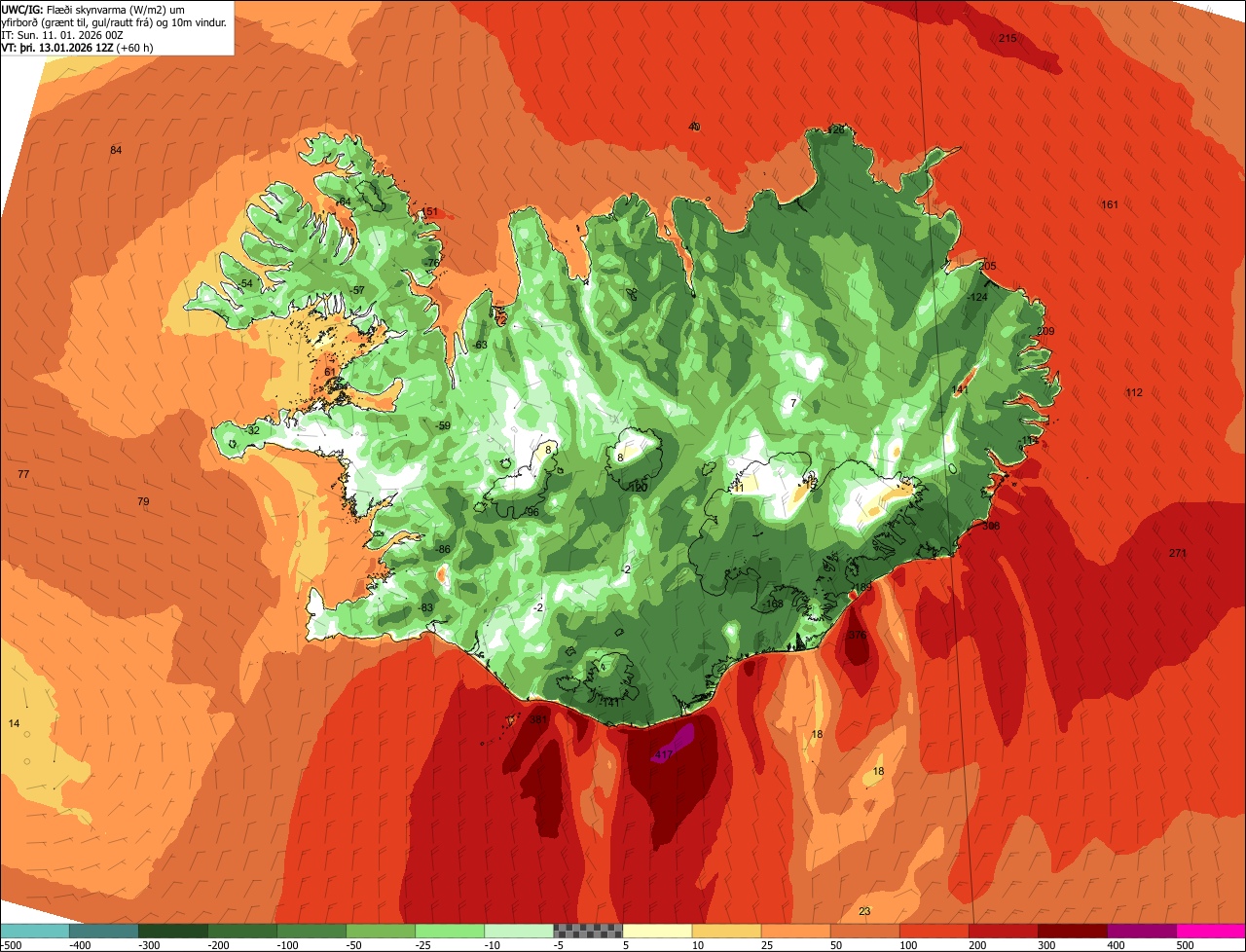Click the '-32' flux value on Snæfellsnes peninsula

(x=252, y=430)
